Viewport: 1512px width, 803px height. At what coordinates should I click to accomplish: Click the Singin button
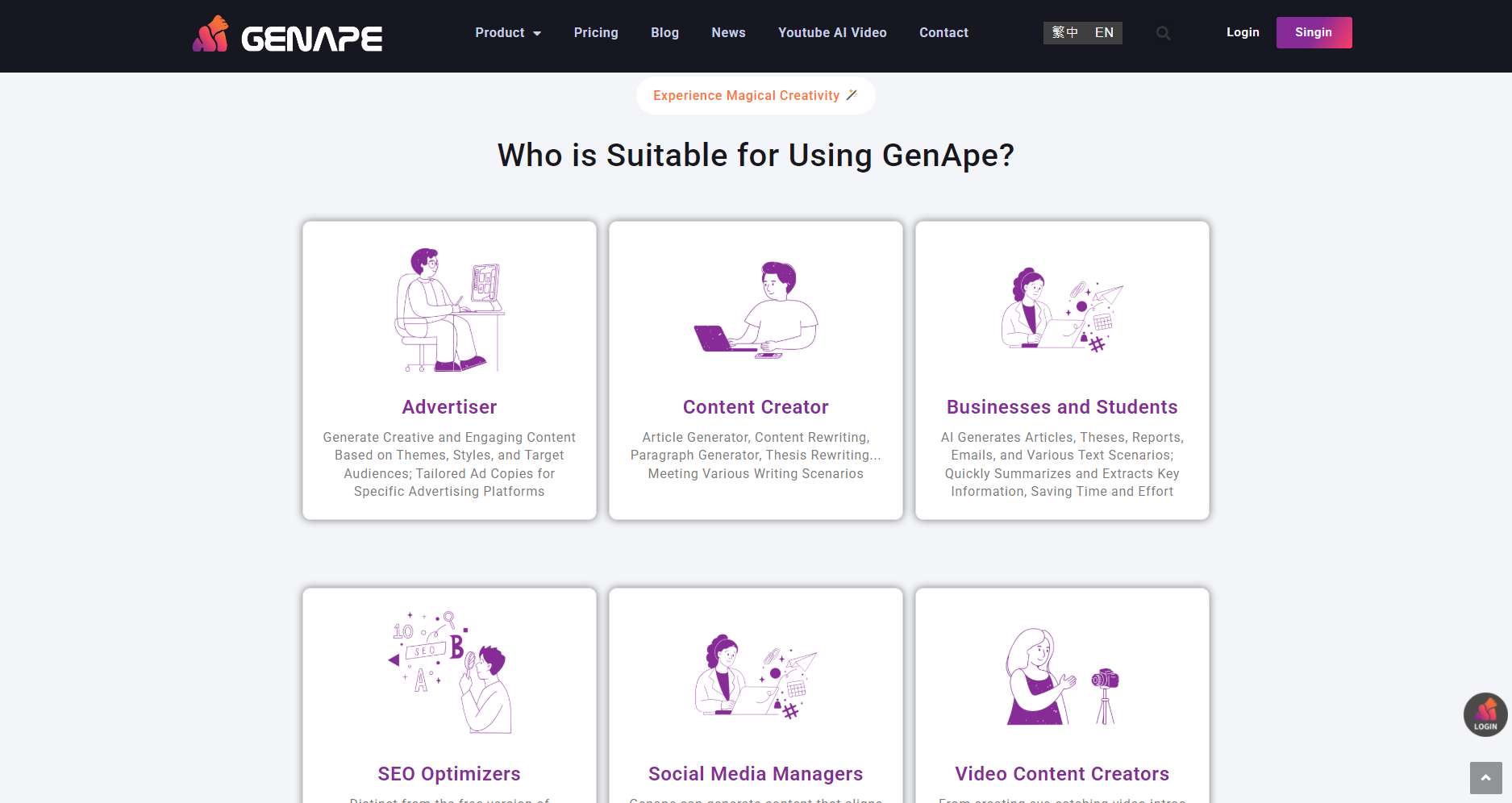1314,33
